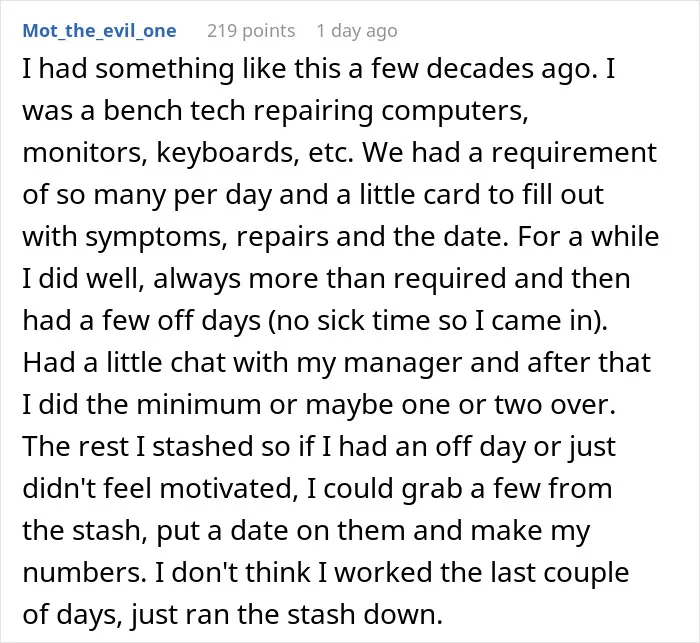
Task: Click the line starting 'I had something like this'
Action: click(319, 69)
